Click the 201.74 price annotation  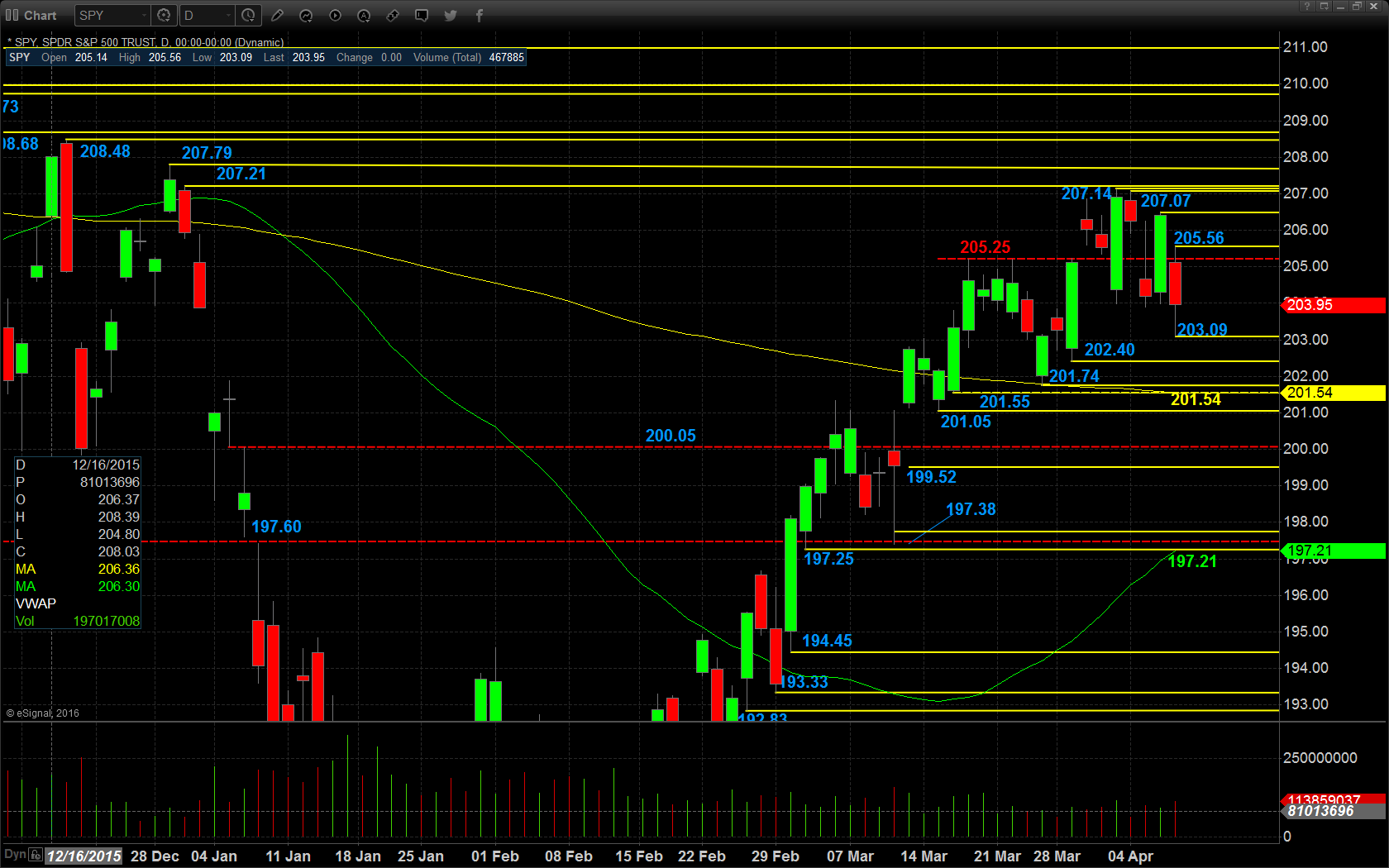[x=1074, y=376]
